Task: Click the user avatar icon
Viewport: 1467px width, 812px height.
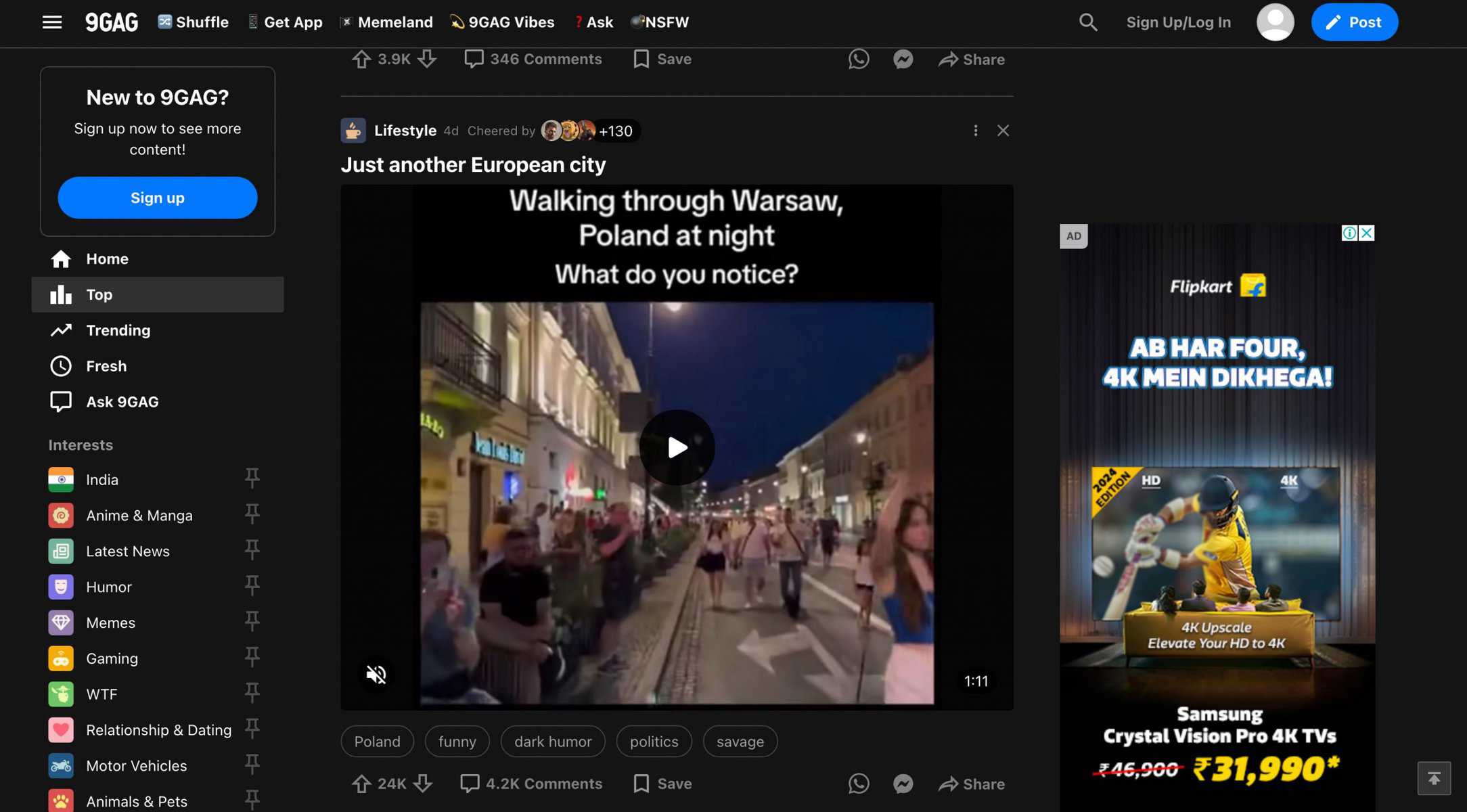Action: coord(1276,22)
